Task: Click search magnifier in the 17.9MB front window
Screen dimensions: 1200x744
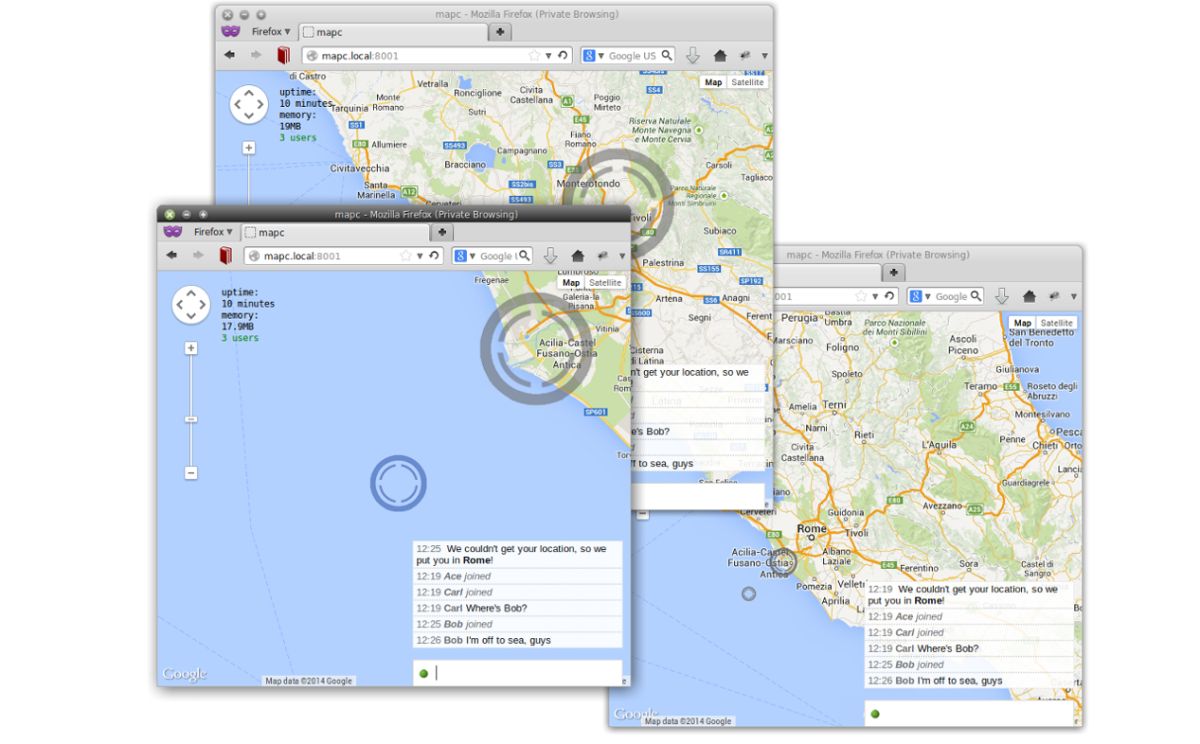Action: pos(524,255)
